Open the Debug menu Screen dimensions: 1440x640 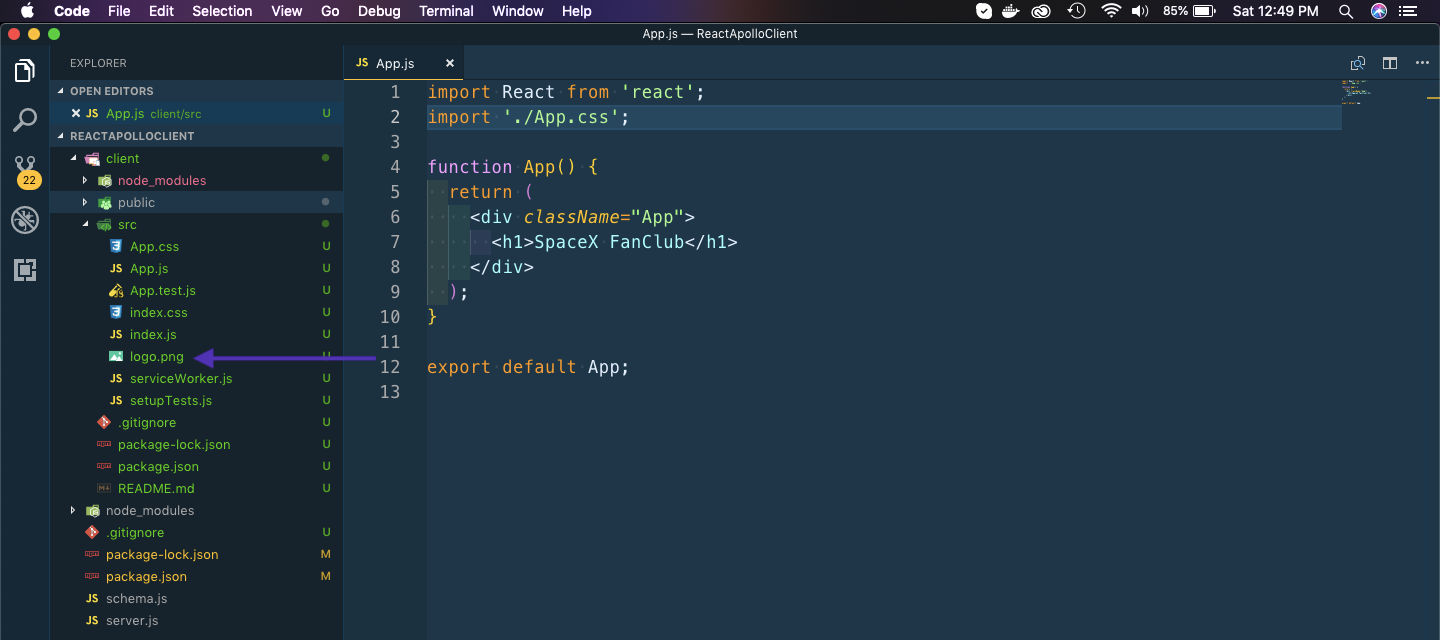(379, 11)
